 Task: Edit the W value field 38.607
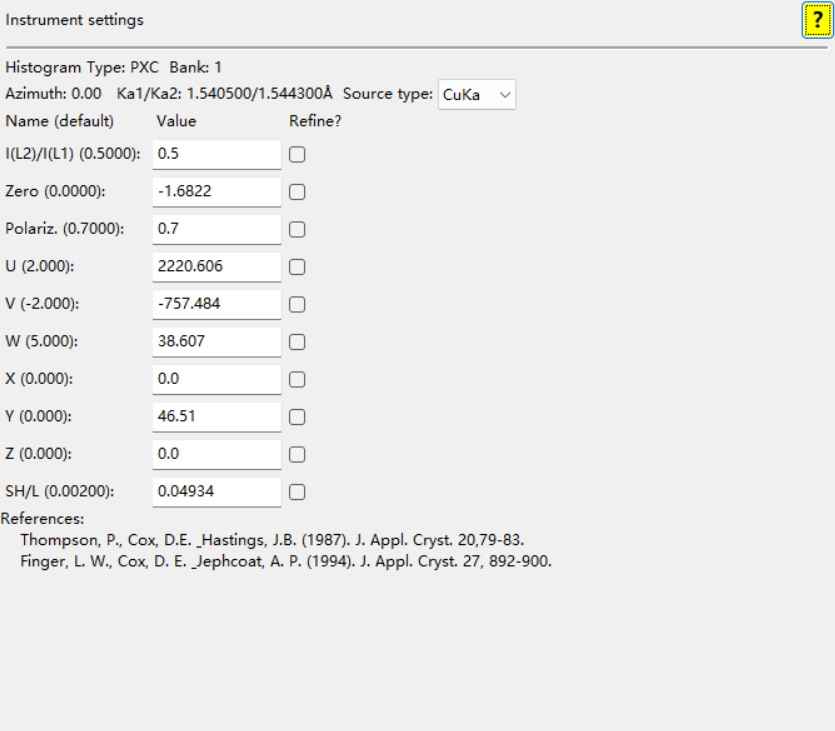[x=217, y=342]
